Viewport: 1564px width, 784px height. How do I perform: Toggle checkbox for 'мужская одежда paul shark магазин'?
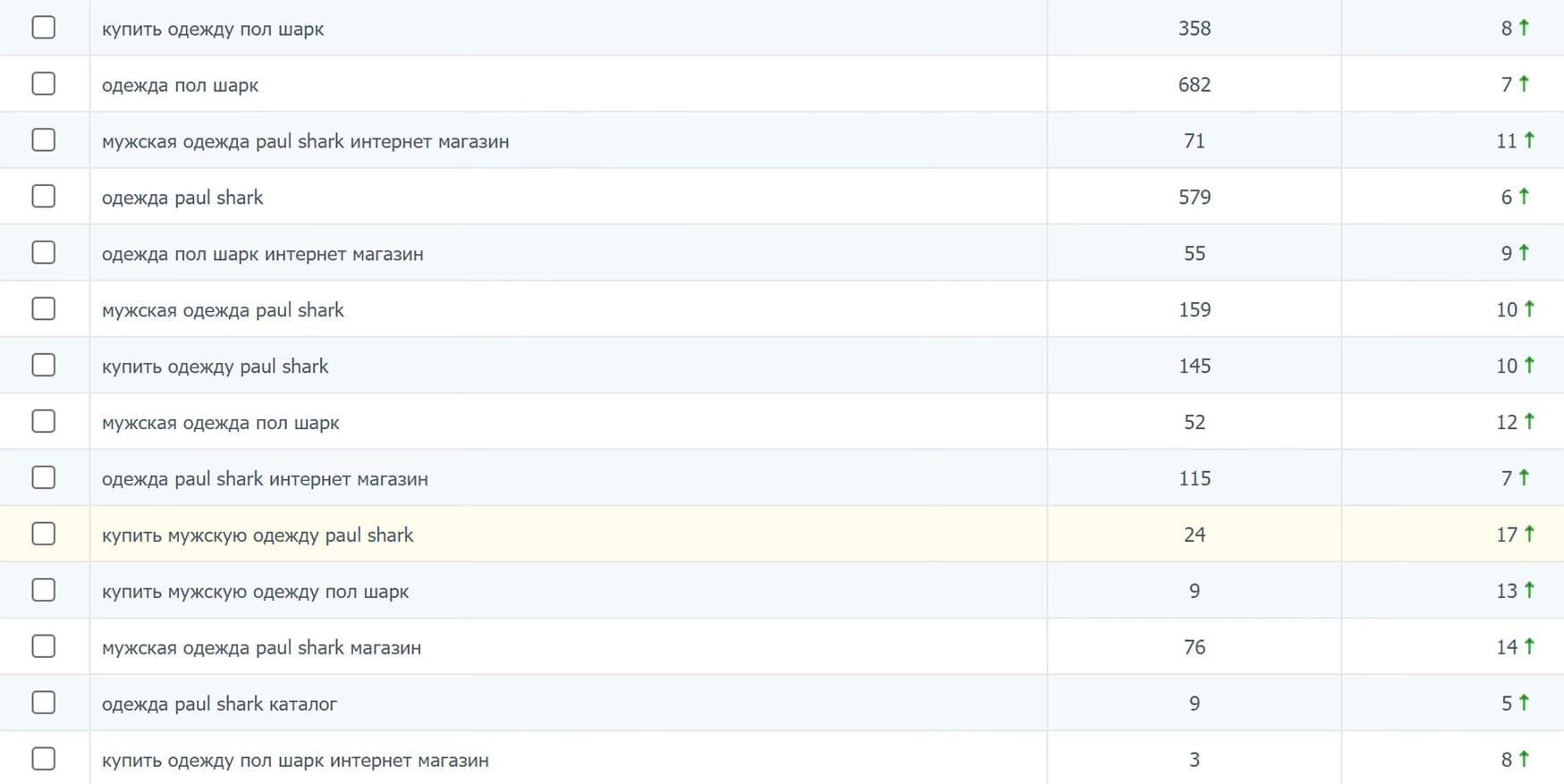click(x=43, y=647)
